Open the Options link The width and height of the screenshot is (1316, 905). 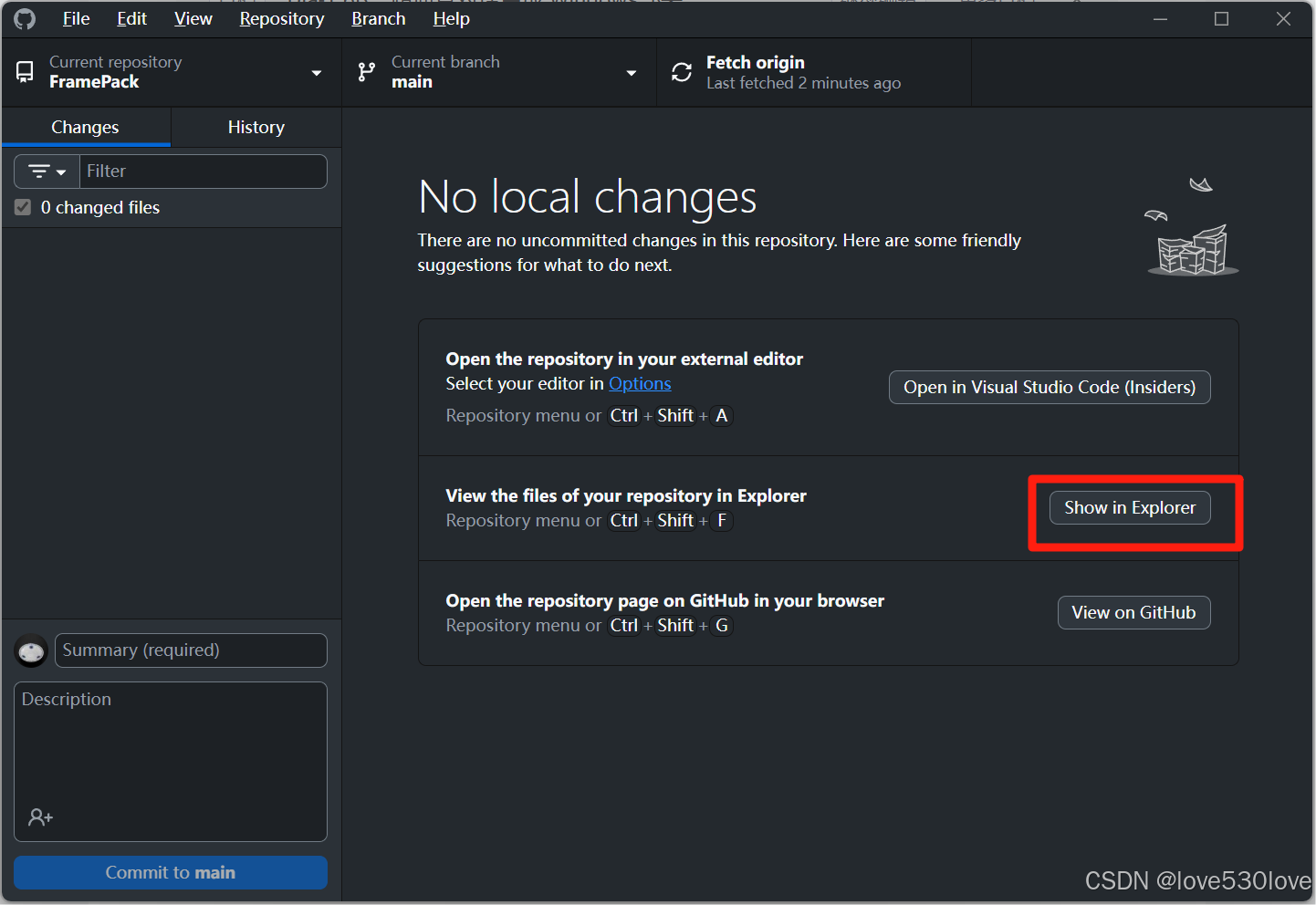click(640, 383)
